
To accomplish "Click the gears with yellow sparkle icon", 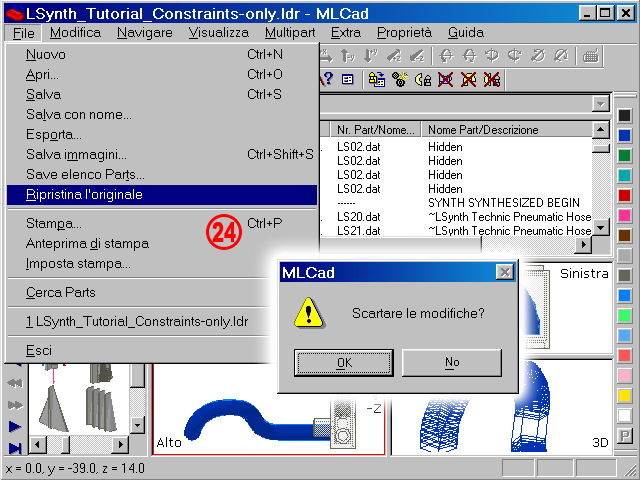I will tap(400, 79).
